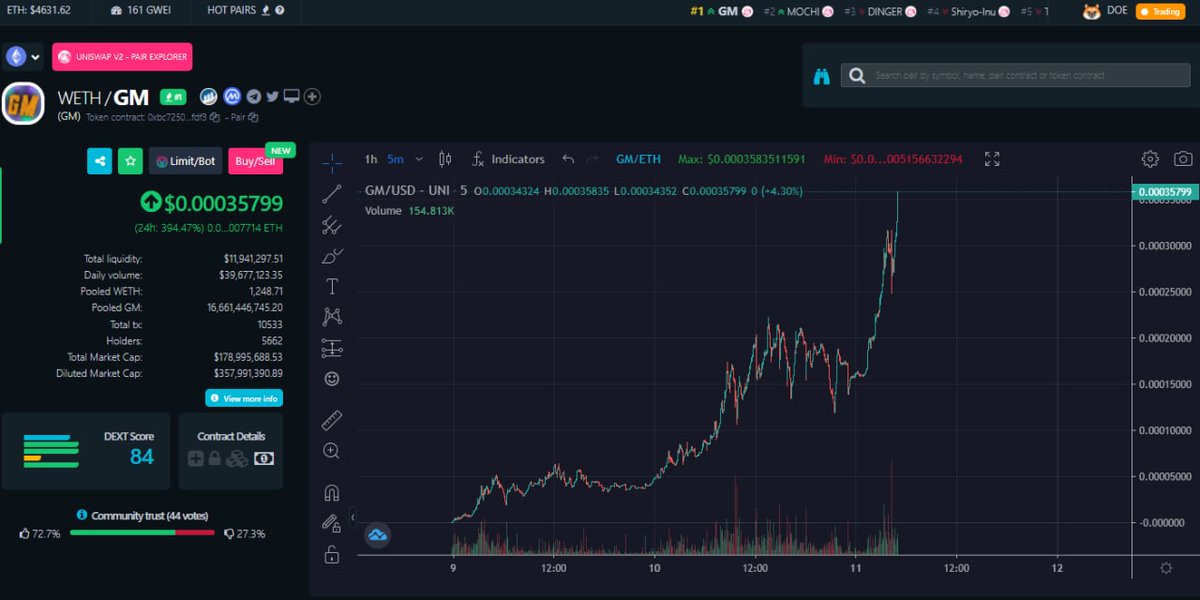Open chart settings gear
The height and width of the screenshot is (600, 1200).
pyautogui.click(x=1150, y=159)
